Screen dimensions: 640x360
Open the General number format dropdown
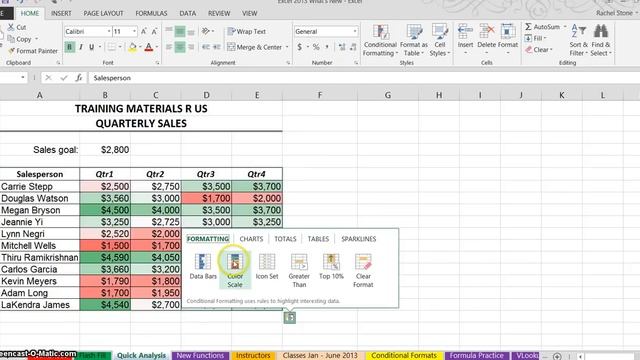tap(355, 31)
